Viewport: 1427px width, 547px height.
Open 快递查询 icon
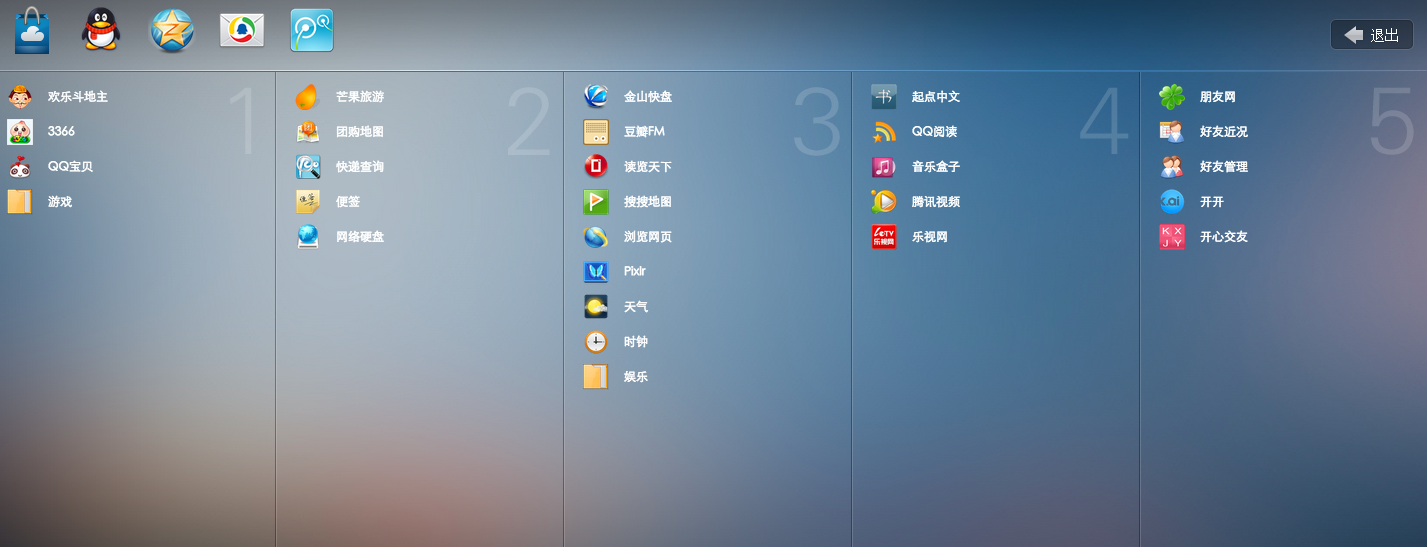coord(308,167)
